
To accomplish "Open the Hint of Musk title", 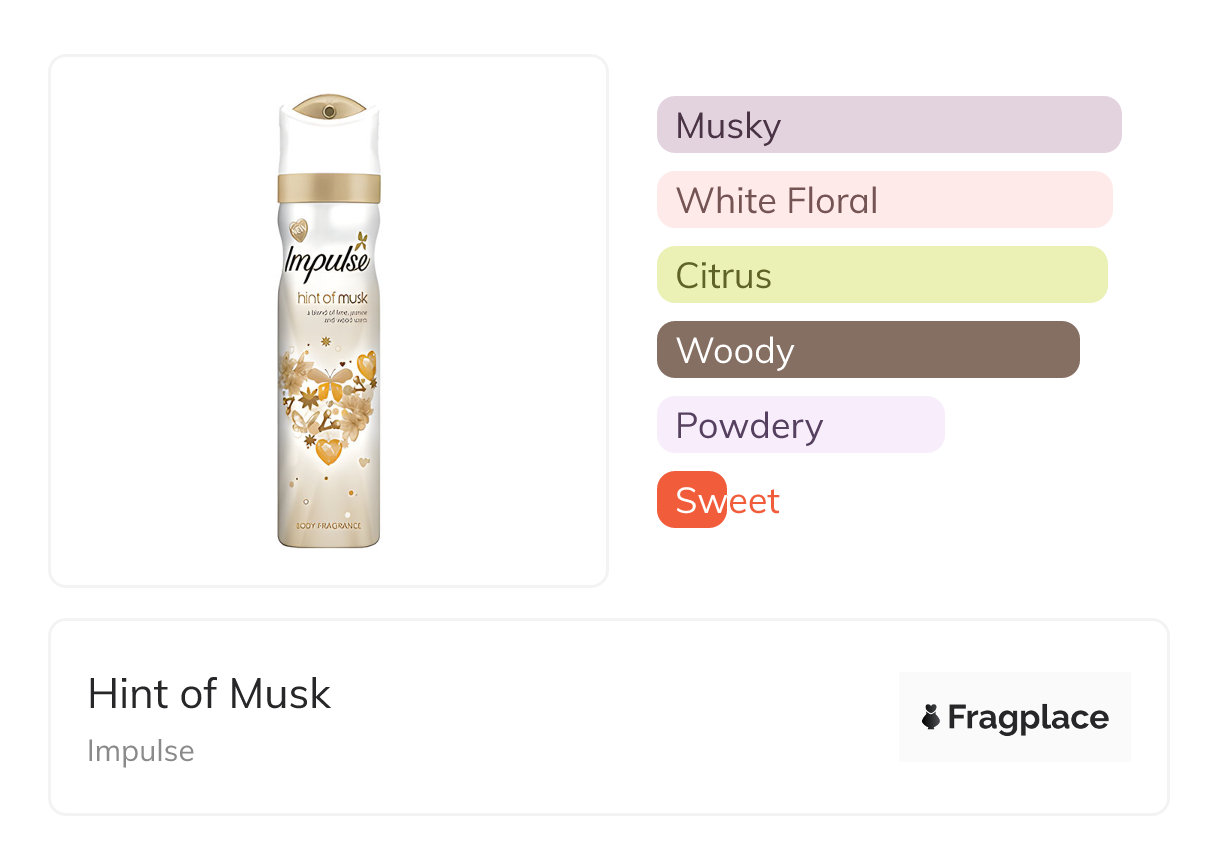I will coord(209,694).
